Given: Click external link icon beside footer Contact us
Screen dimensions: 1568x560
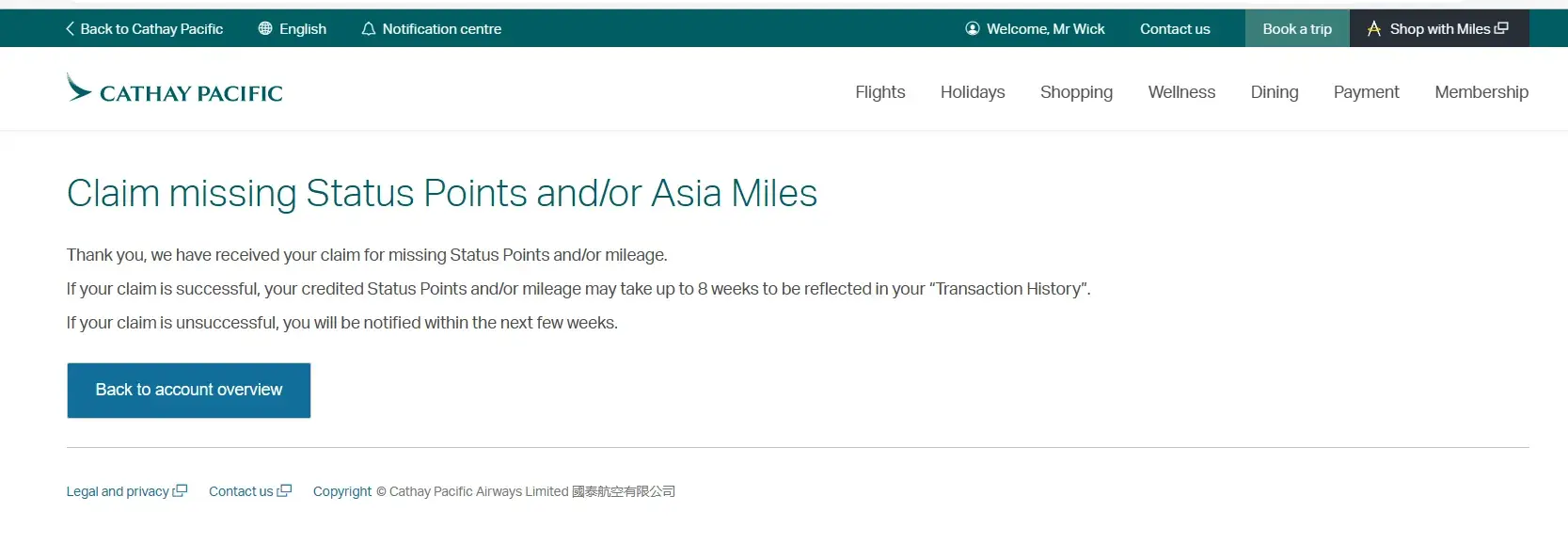Looking at the screenshot, I should [x=284, y=490].
